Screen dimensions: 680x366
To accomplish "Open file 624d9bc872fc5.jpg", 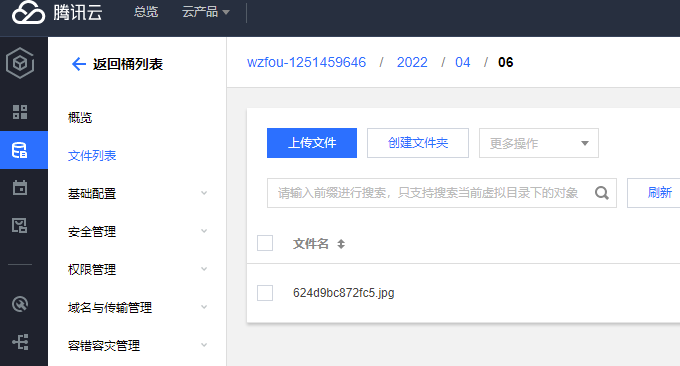I will pyautogui.click(x=343, y=293).
